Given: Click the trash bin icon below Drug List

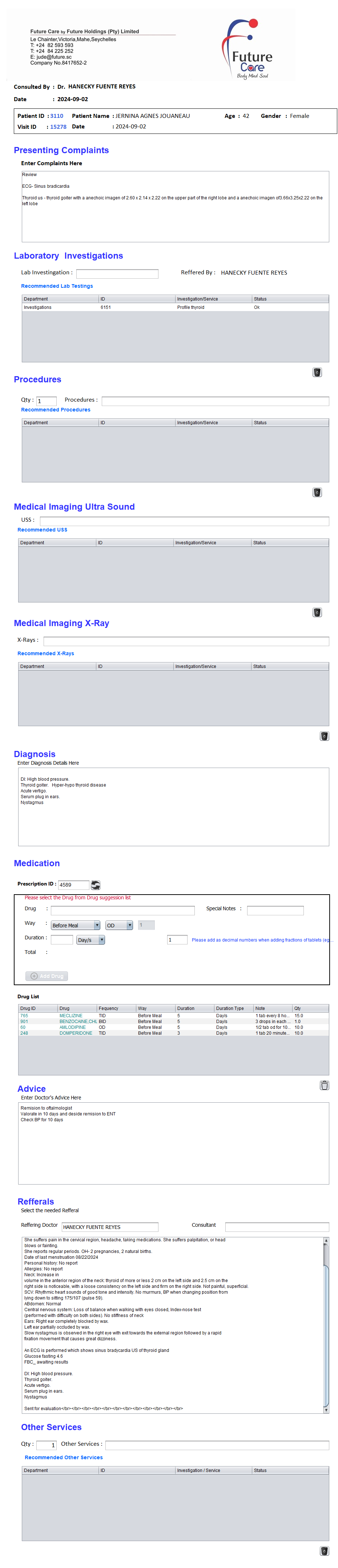Looking at the screenshot, I should [x=324, y=1085].
